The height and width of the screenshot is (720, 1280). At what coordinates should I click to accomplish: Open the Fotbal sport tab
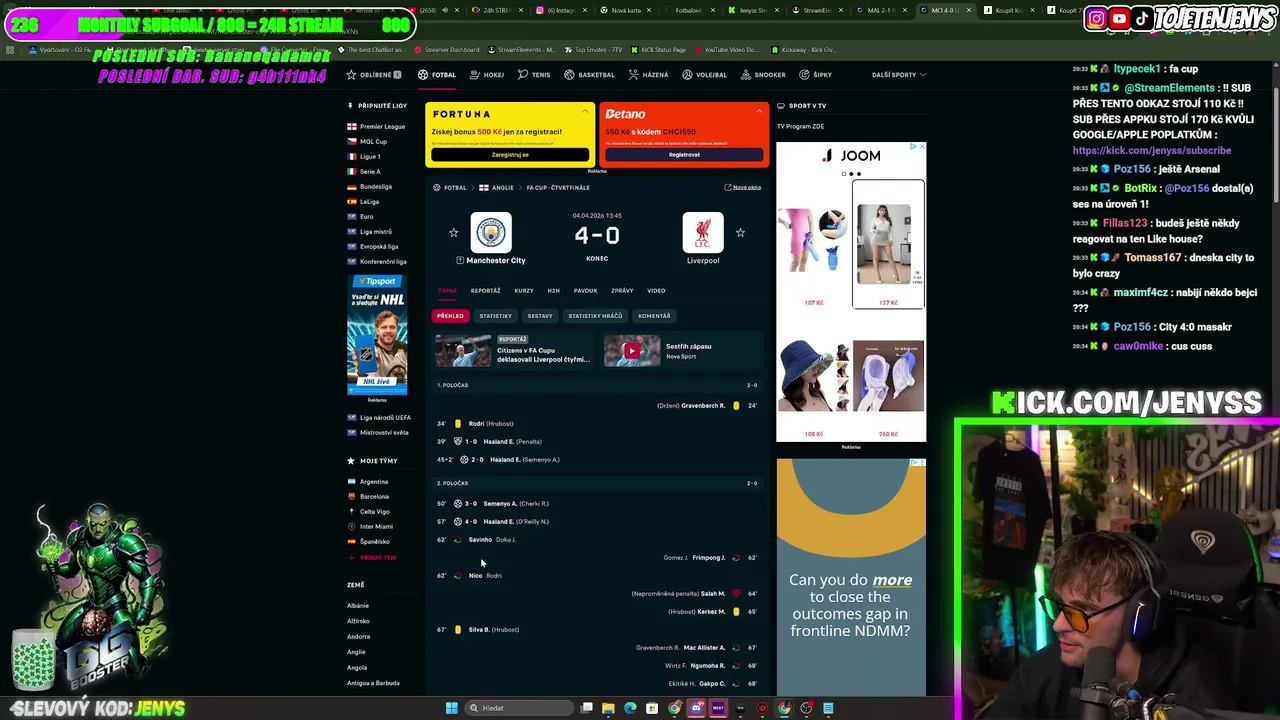[437, 75]
